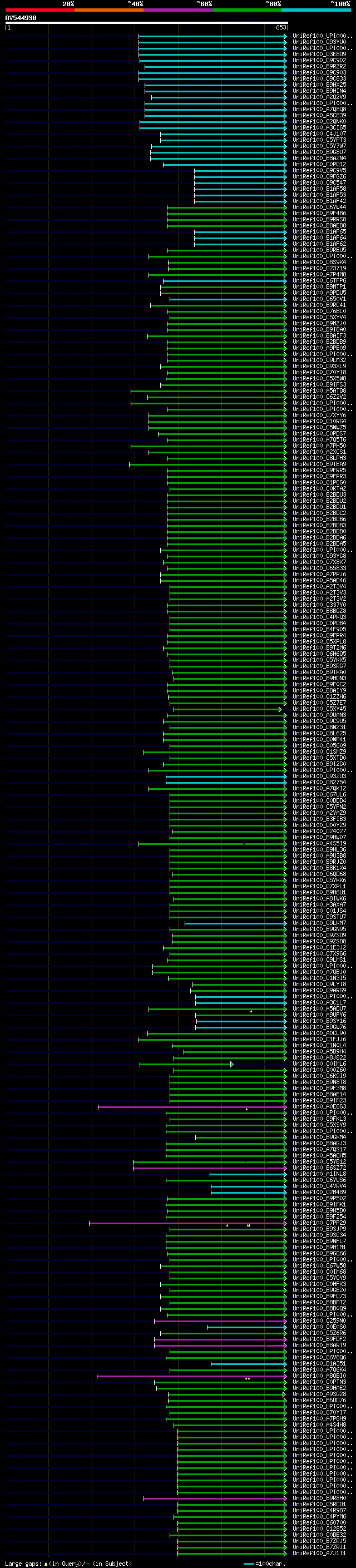Click the UniRef100_B9HX25 label

click(x=319, y=85)
